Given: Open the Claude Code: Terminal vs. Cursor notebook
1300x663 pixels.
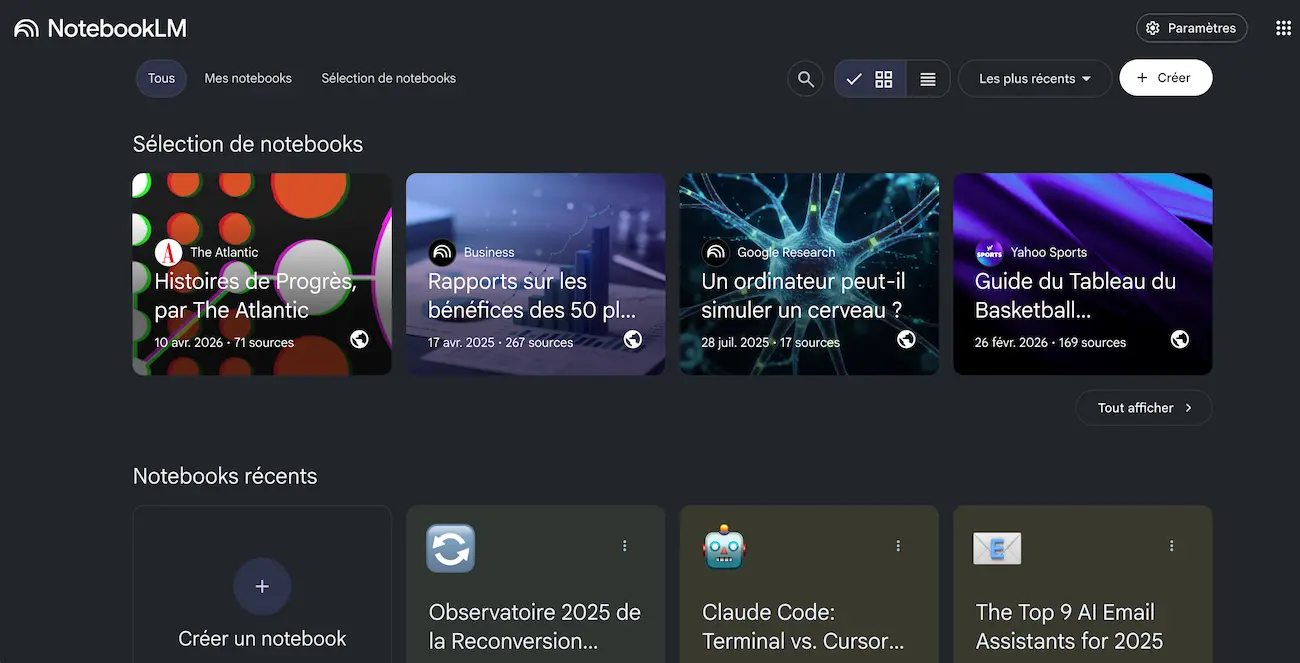Looking at the screenshot, I should pyautogui.click(x=809, y=584).
